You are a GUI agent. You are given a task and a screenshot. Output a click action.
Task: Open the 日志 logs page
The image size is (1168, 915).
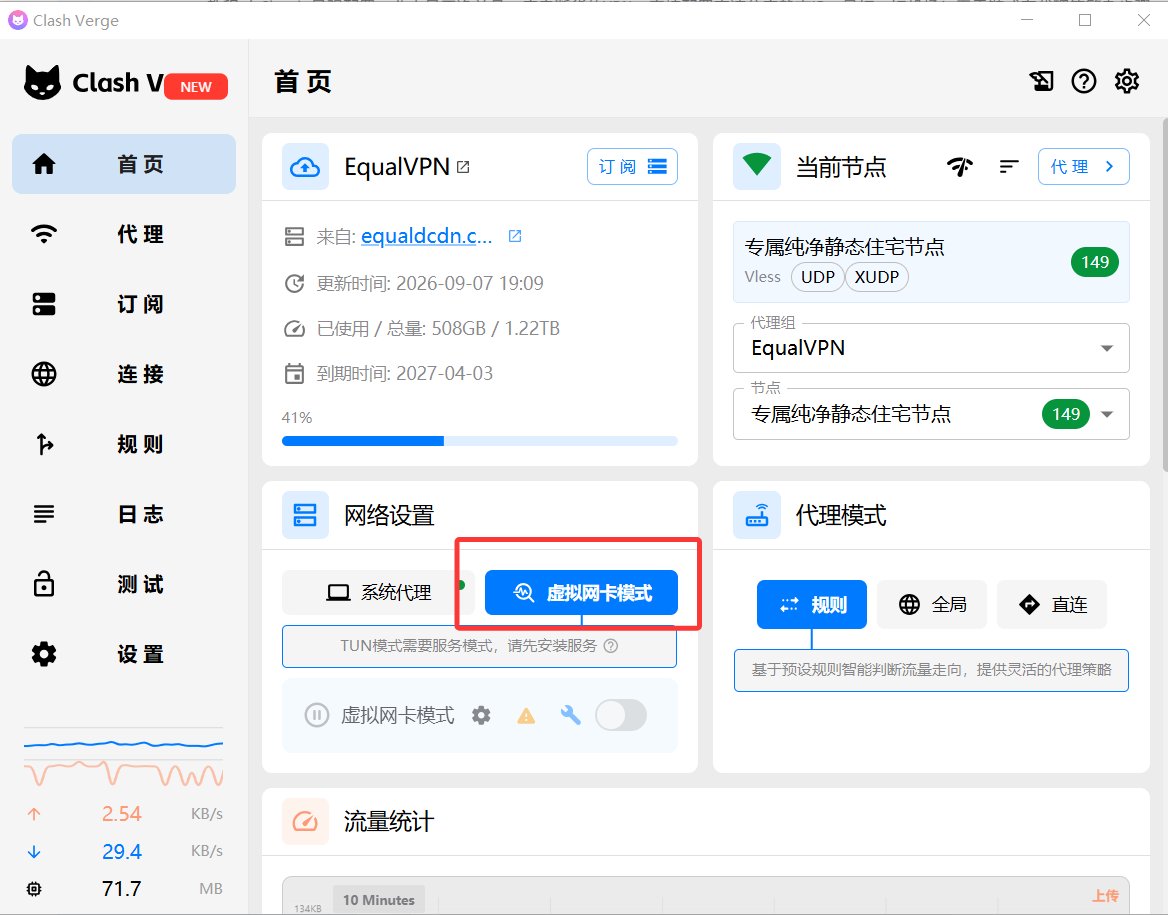(124, 514)
